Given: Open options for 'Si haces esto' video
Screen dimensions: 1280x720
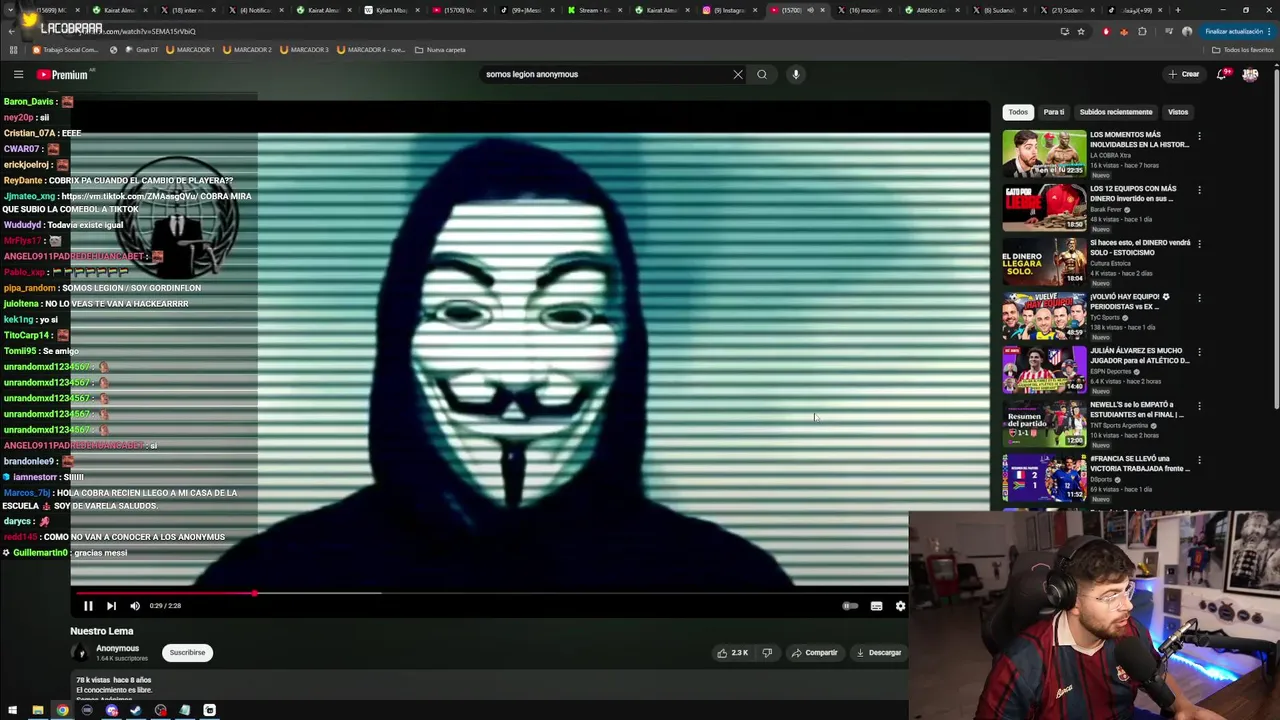Looking at the screenshot, I should [x=1199, y=244].
